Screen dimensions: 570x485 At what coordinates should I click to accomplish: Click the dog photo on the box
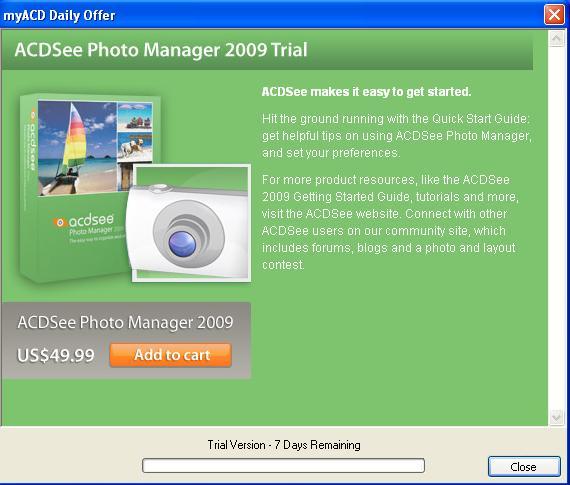point(135,148)
